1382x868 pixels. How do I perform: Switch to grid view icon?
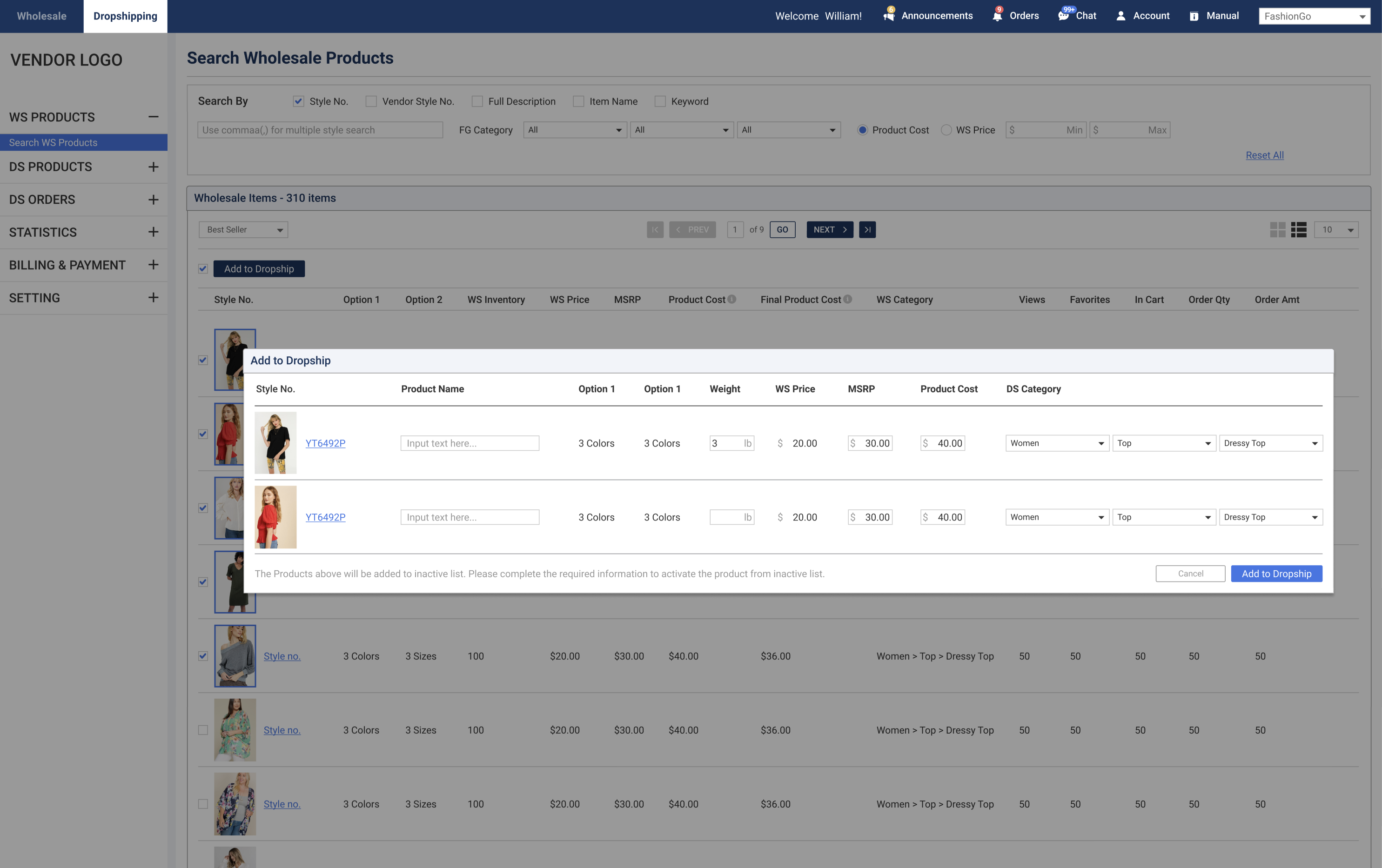pos(1277,229)
